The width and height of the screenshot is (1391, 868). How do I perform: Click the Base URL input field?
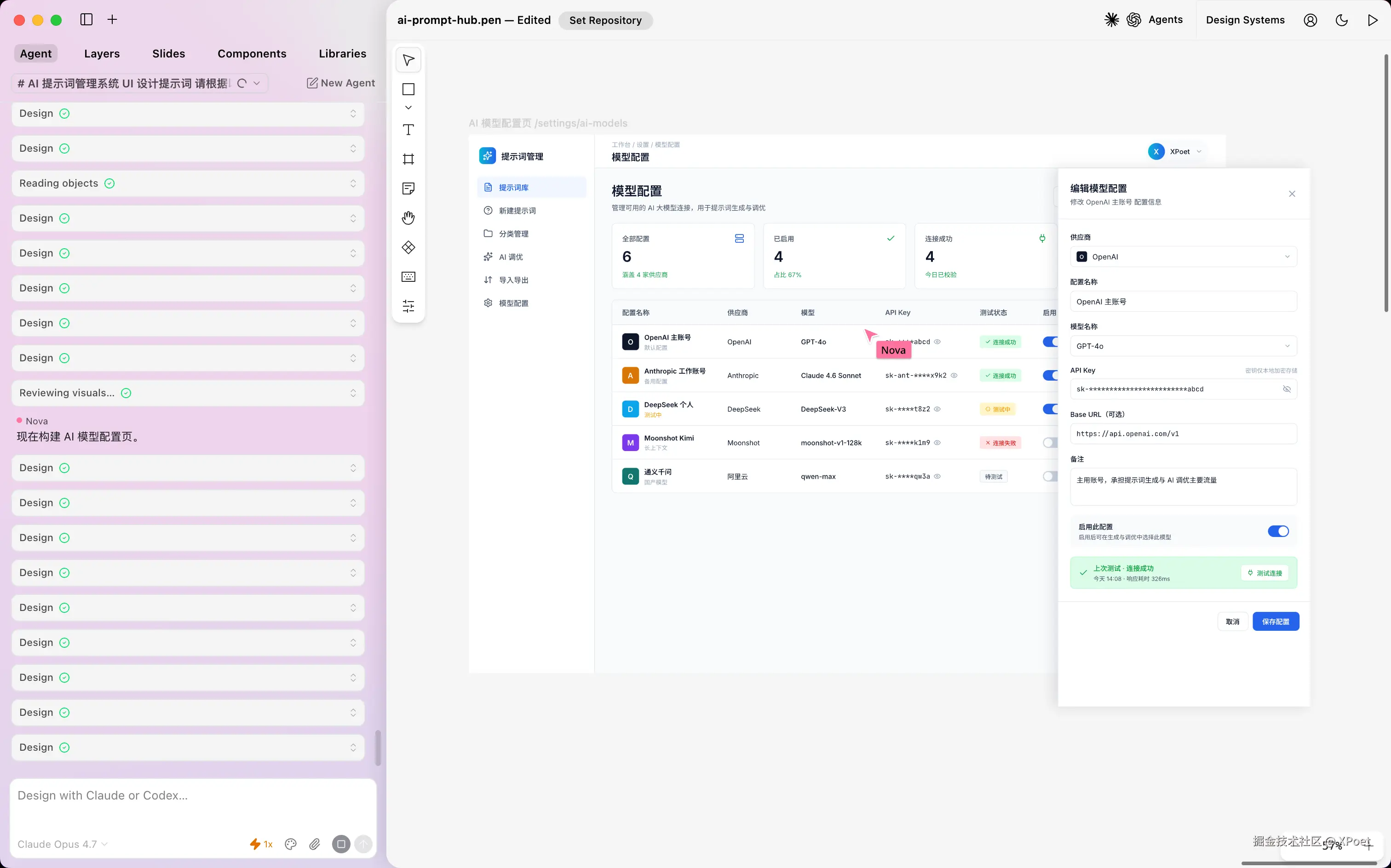pyautogui.click(x=1184, y=434)
